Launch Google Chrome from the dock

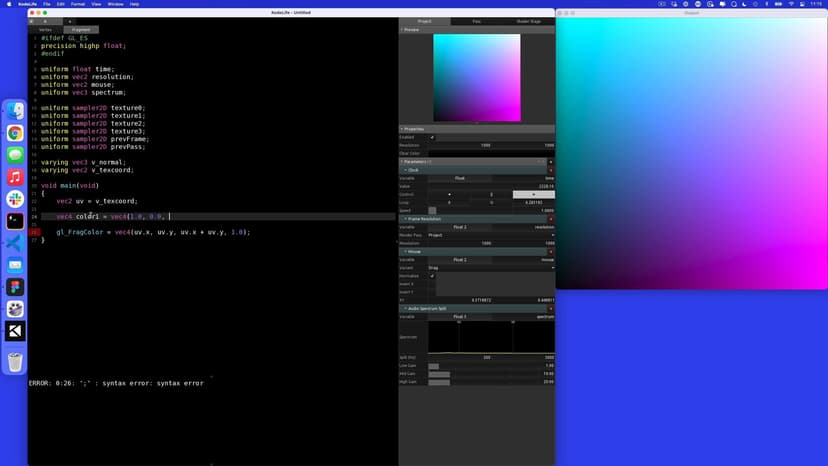pos(15,133)
